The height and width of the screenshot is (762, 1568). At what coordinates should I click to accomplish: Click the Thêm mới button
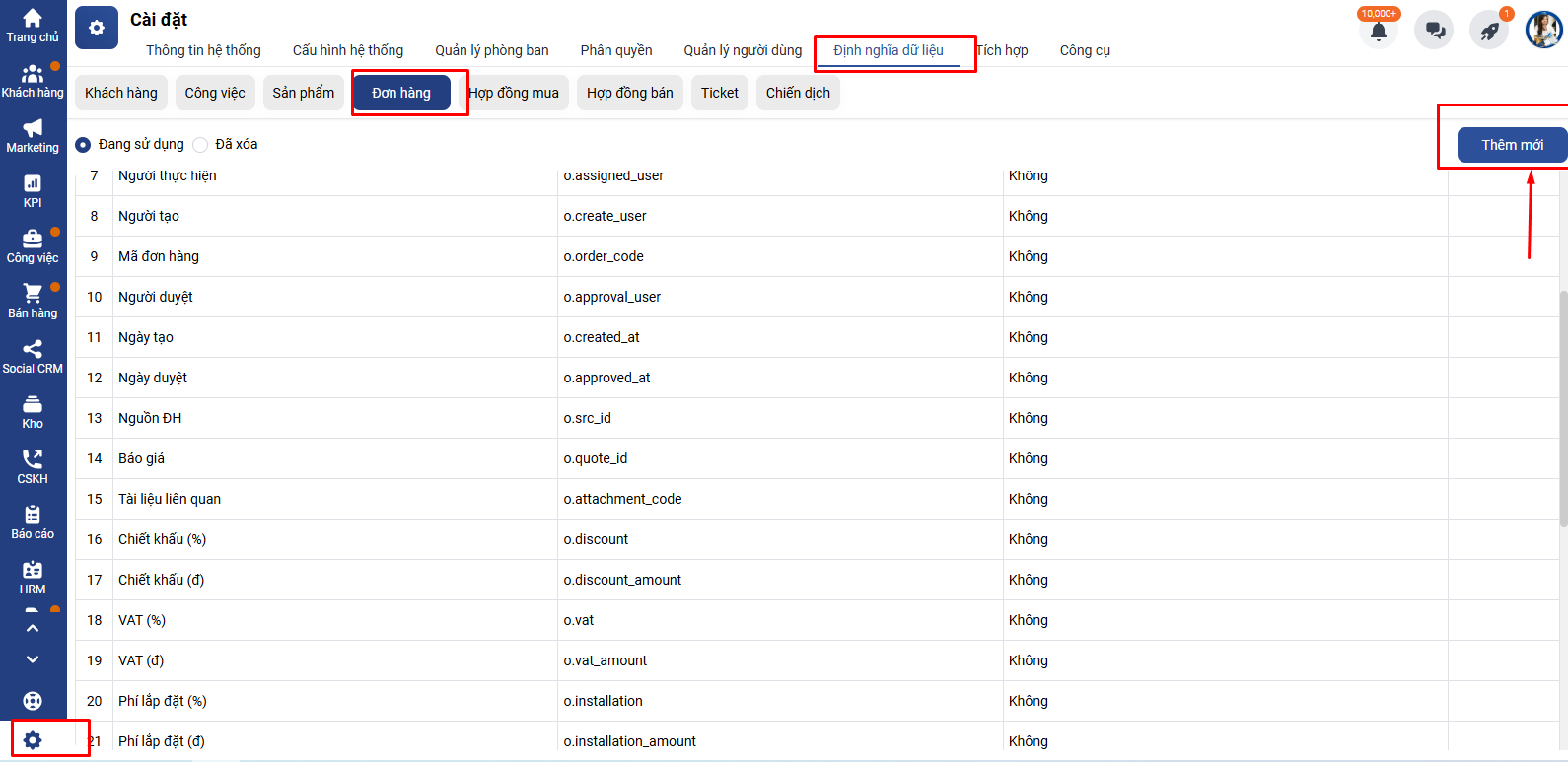(1511, 145)
